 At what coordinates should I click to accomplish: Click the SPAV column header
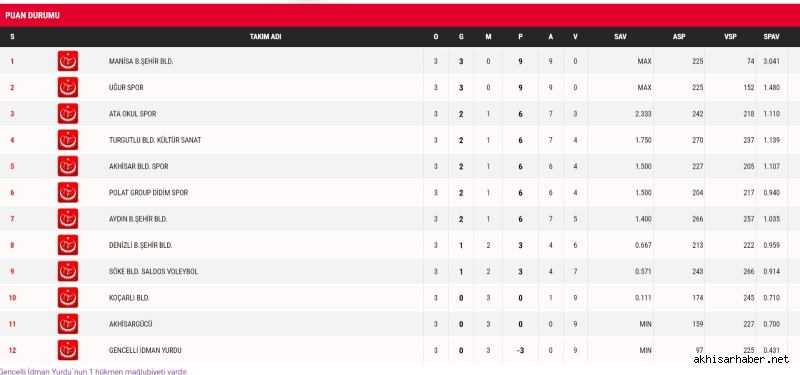(771, 37)
